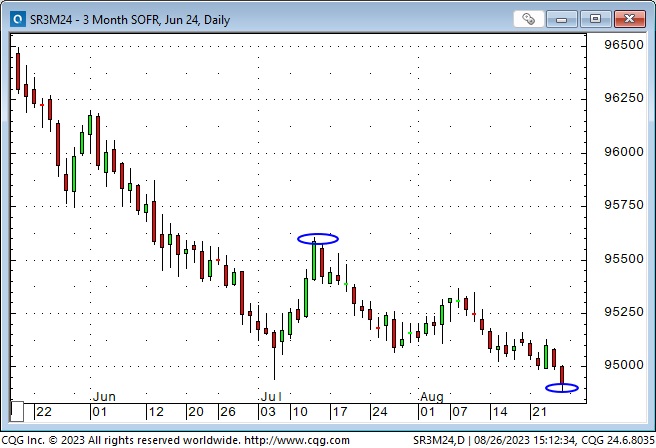This screenshot has width=656, height=448.
Task: Click the small white box at axis bottom-left corner
Action: pos(17,412)
